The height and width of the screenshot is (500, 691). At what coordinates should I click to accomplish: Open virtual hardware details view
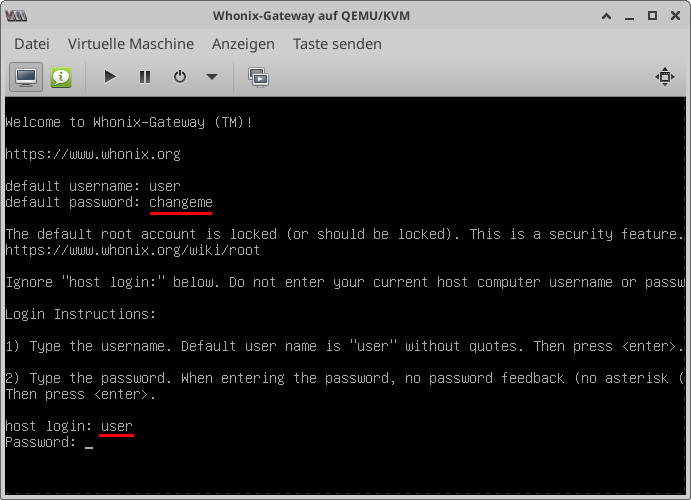click(61, 77)
